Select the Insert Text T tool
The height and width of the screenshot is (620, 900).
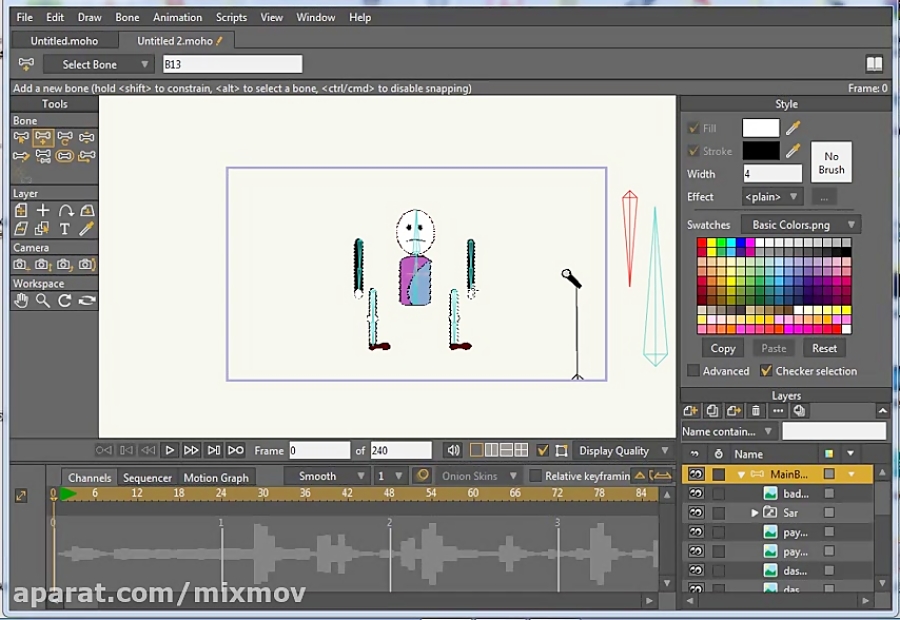point(65,229)
